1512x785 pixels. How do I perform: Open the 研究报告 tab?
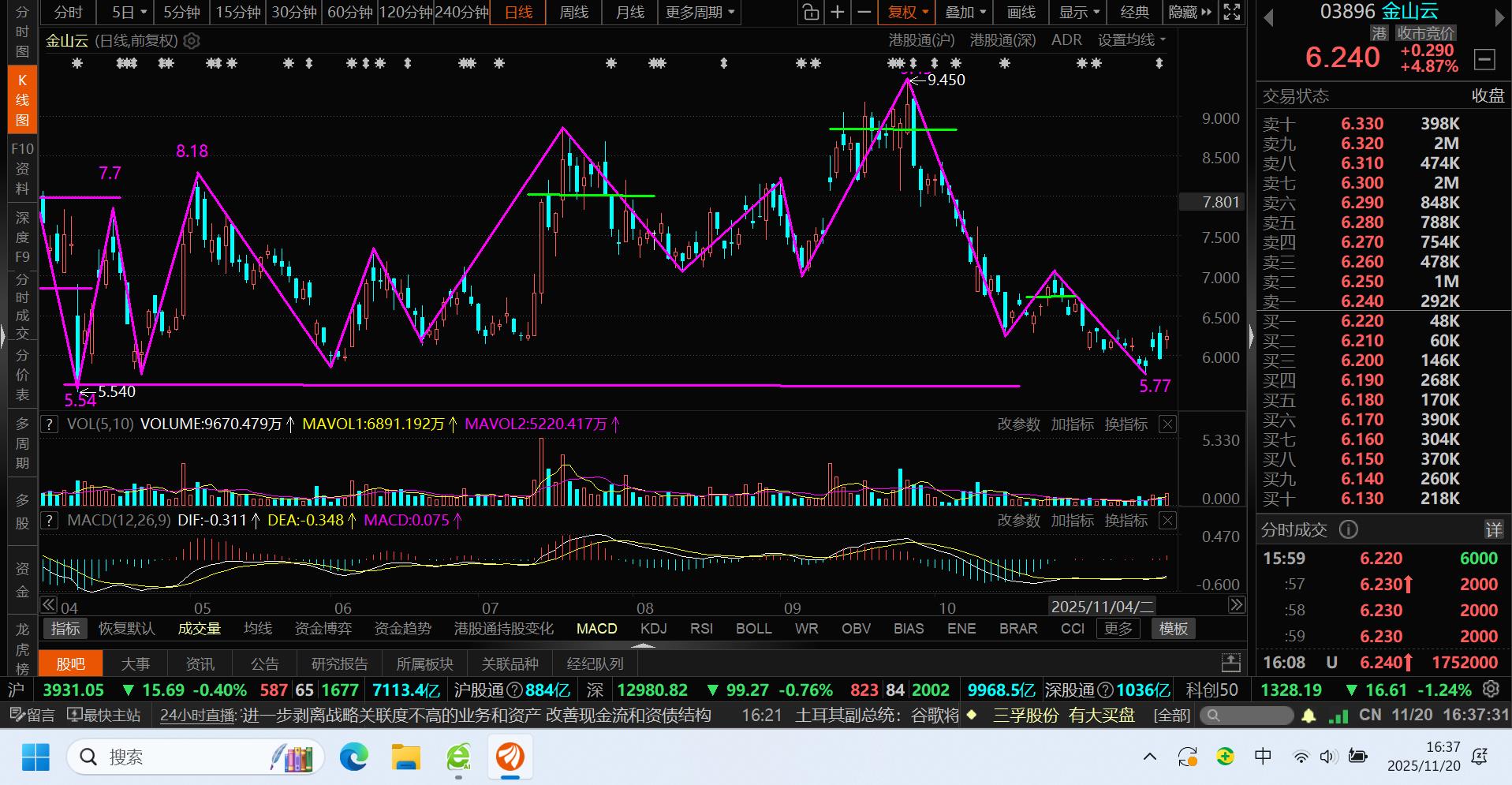(339, 664)
